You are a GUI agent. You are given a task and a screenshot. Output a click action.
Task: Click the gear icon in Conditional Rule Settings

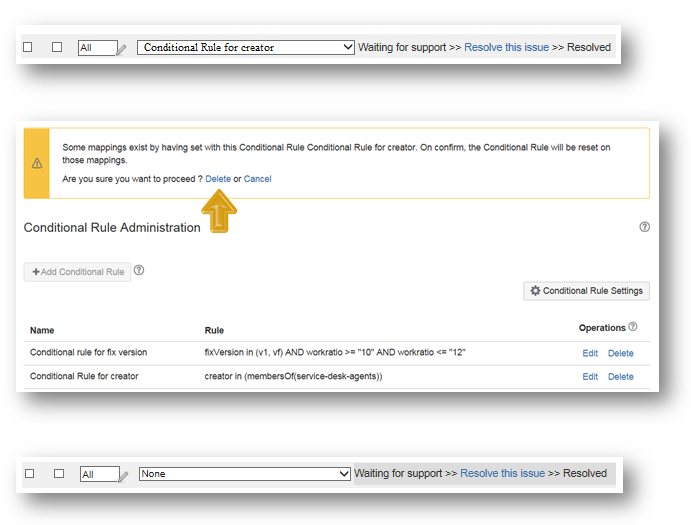click(535, 291)
